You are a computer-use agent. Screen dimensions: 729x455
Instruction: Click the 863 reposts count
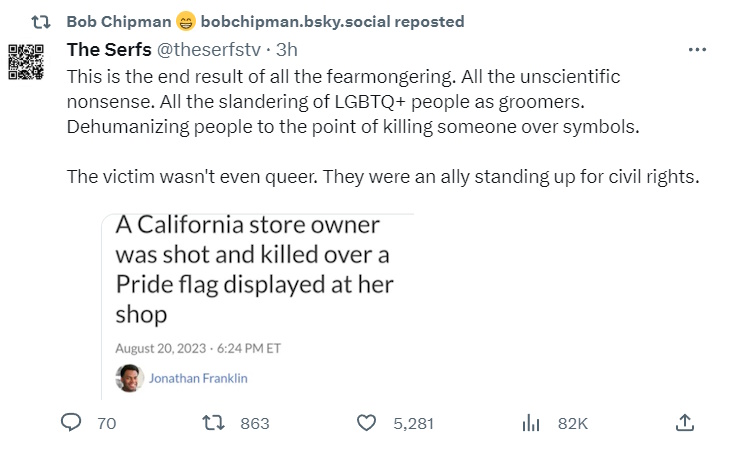(255, 423)
